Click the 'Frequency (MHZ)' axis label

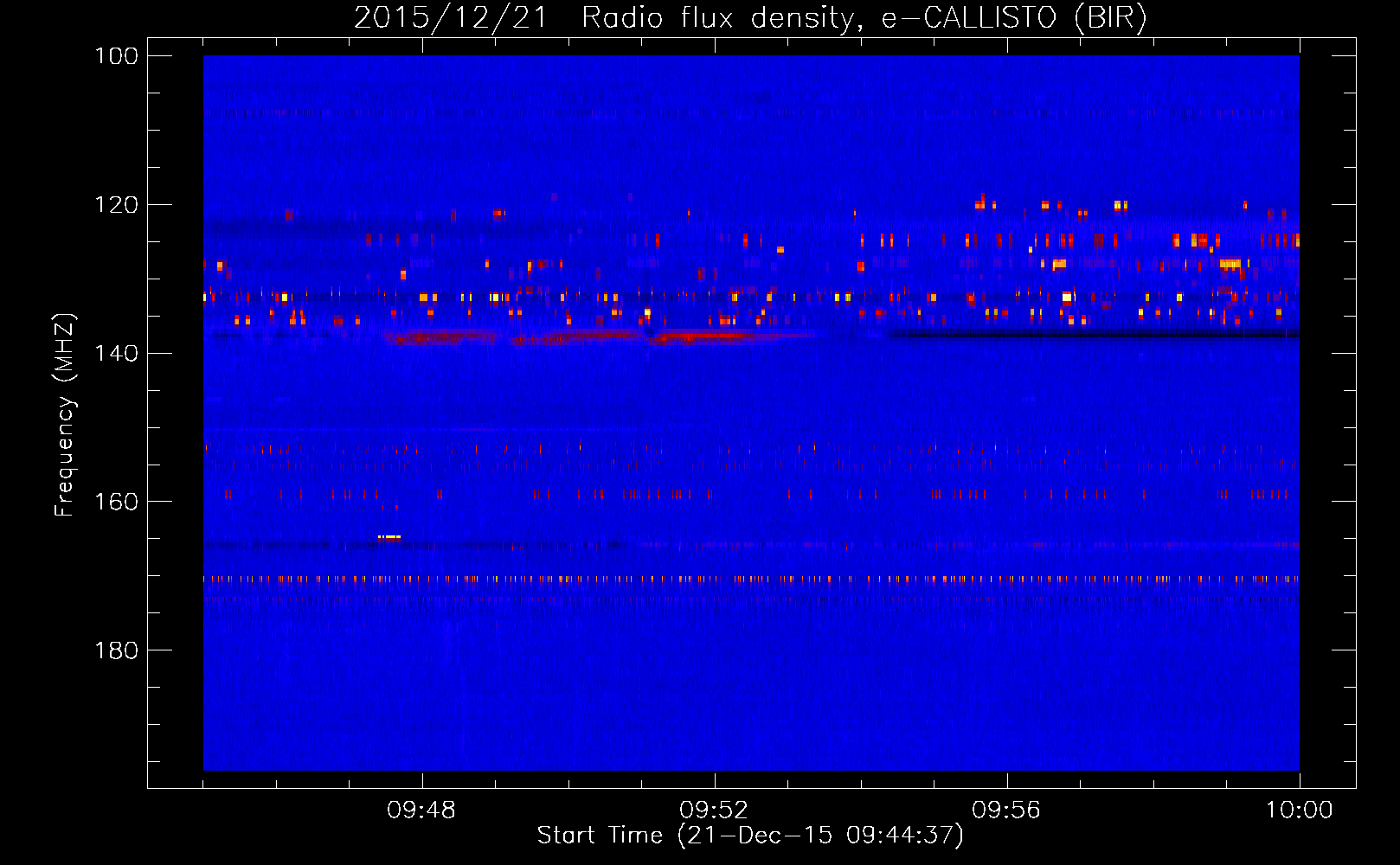point(65,414)
